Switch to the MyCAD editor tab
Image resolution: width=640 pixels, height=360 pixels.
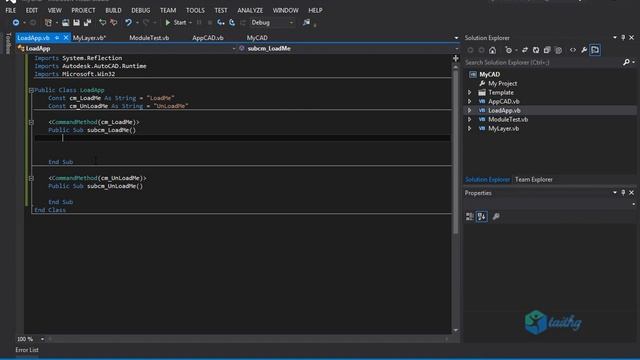point(257,38)
